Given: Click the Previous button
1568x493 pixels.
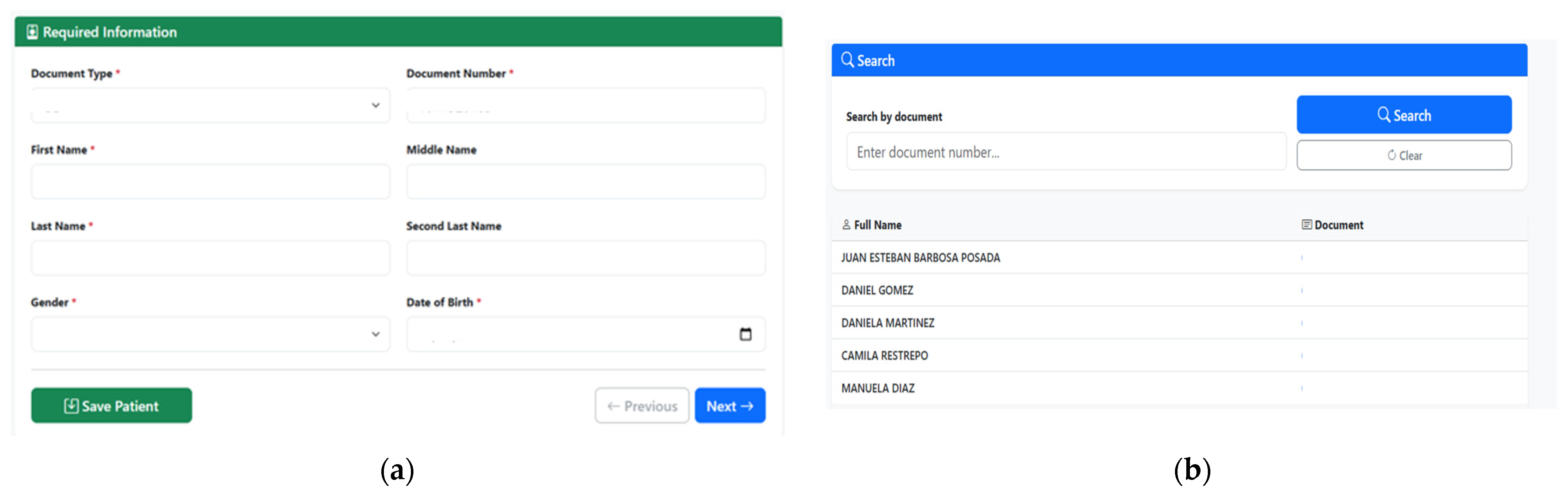Looking at the screenshot, I should (642, 406).
